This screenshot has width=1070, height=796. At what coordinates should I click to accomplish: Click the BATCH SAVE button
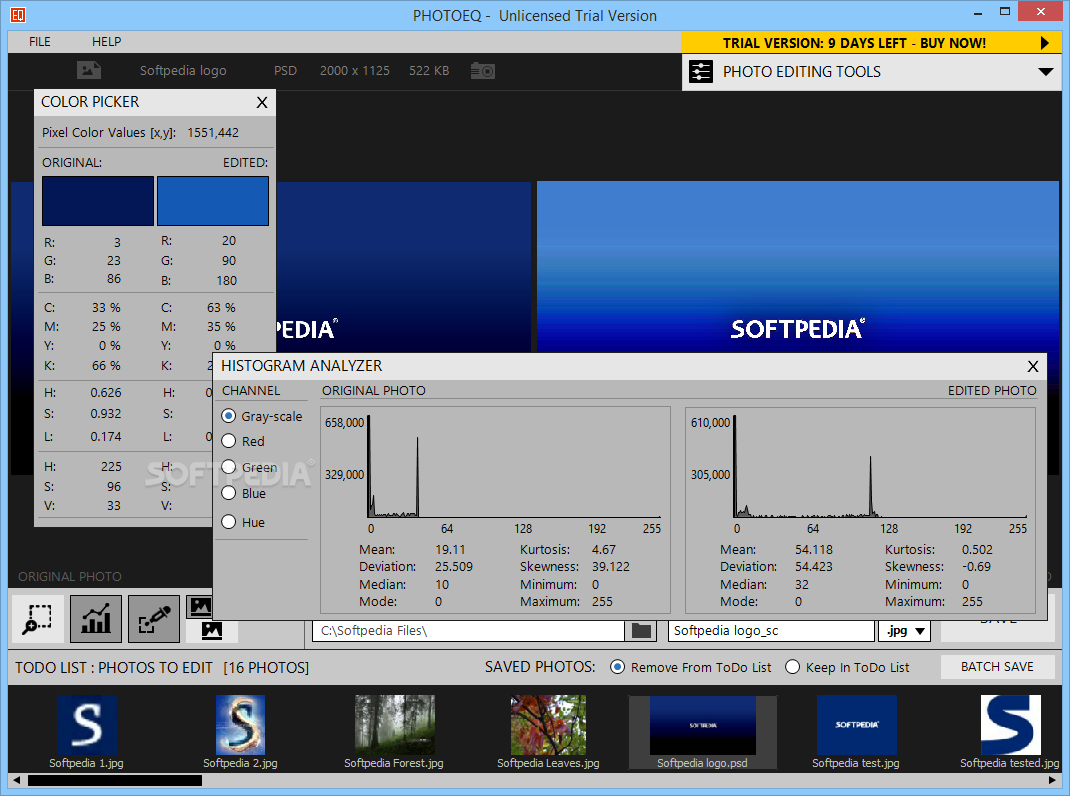coord(997,667)
